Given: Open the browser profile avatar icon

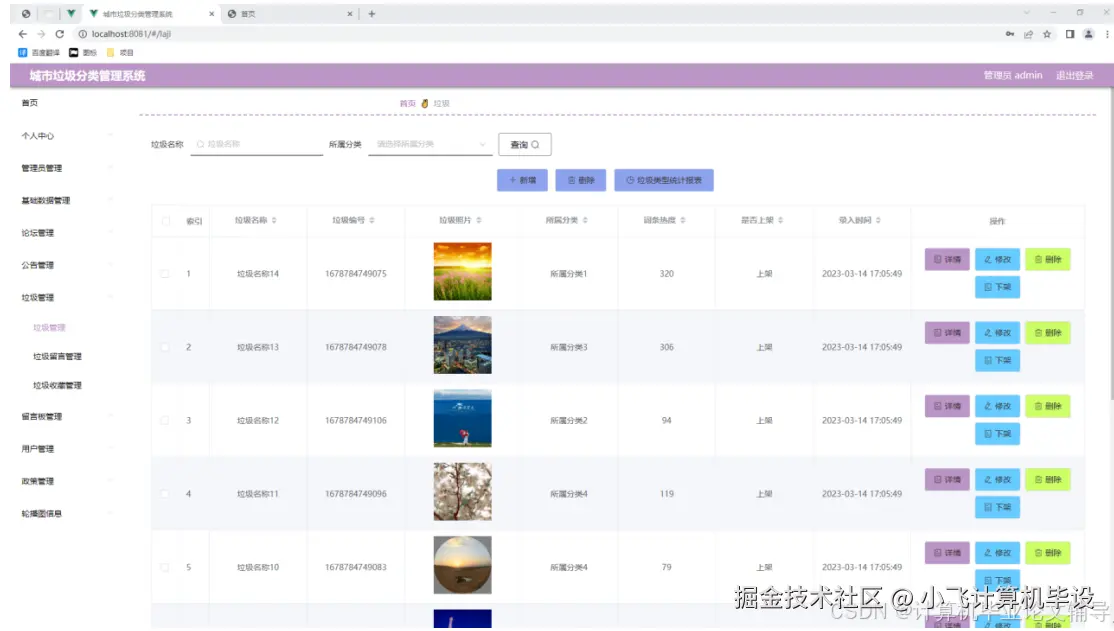Looking at the screenshot, I should [1088, 33].
